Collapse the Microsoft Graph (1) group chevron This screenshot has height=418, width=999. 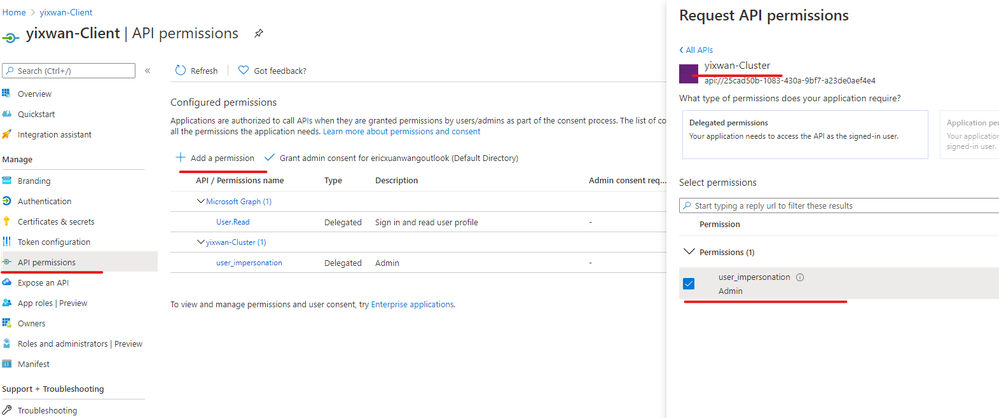(201, 201)
